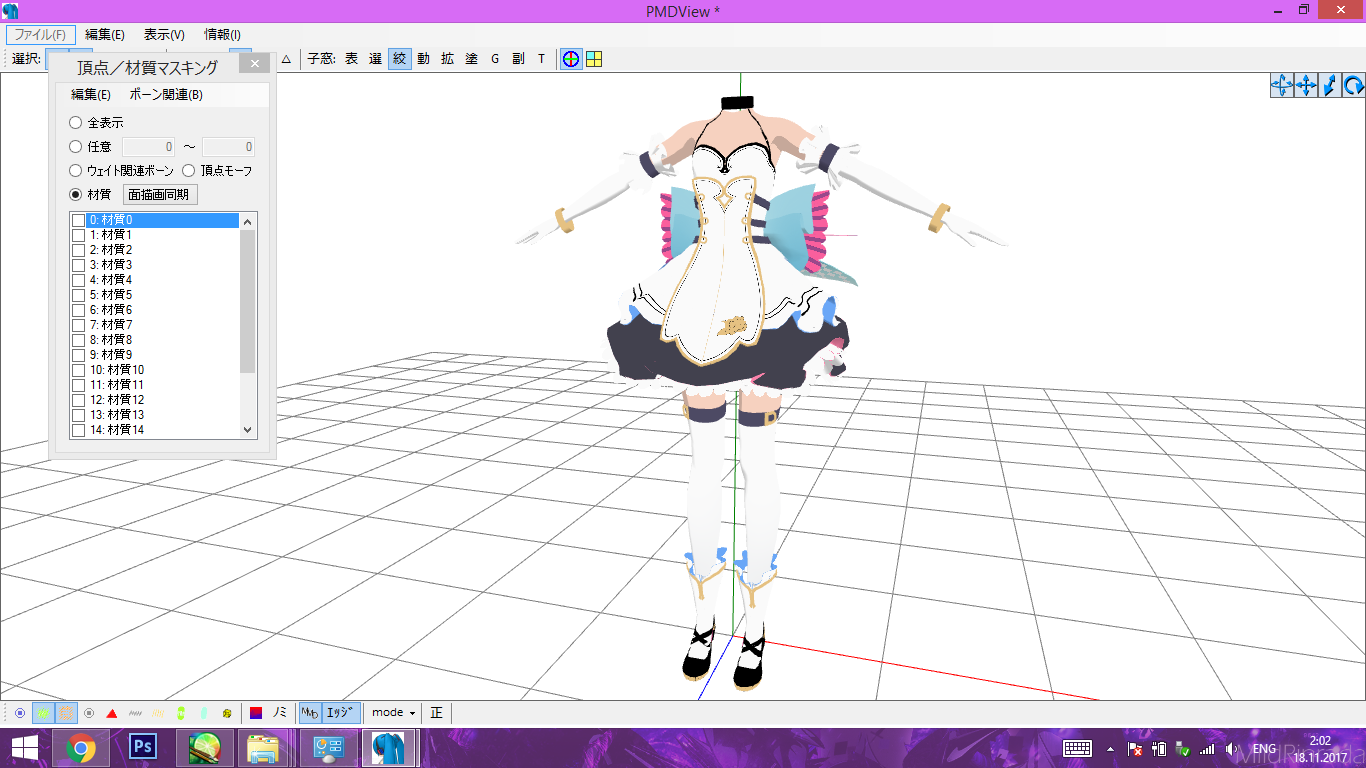Image resolution: width=1366 pixels, height=768 pixels.
Task: Open the 表 sub-window
Action: coord(351,59)
